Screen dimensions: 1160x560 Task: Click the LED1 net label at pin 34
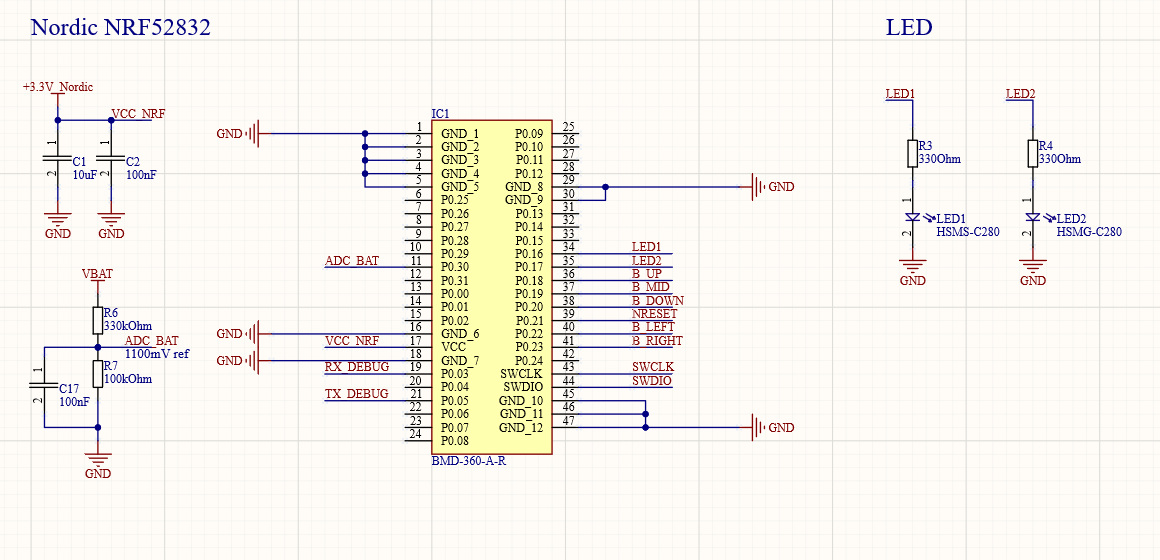(646, 246)
